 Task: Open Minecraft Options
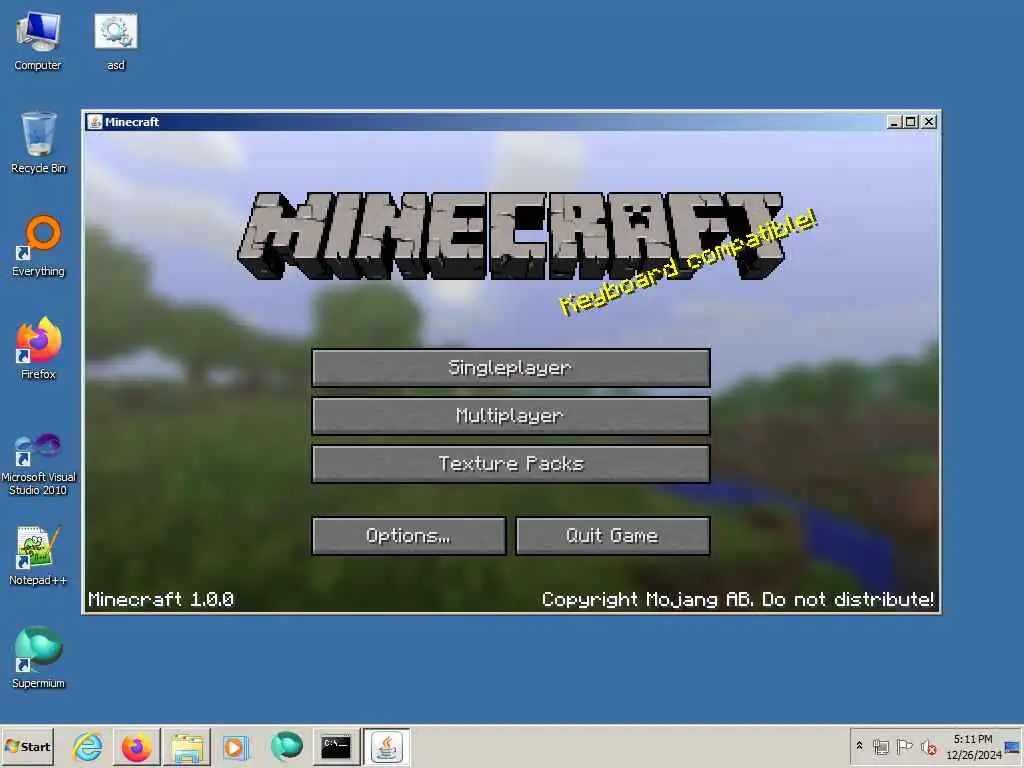tap(409, 536)
